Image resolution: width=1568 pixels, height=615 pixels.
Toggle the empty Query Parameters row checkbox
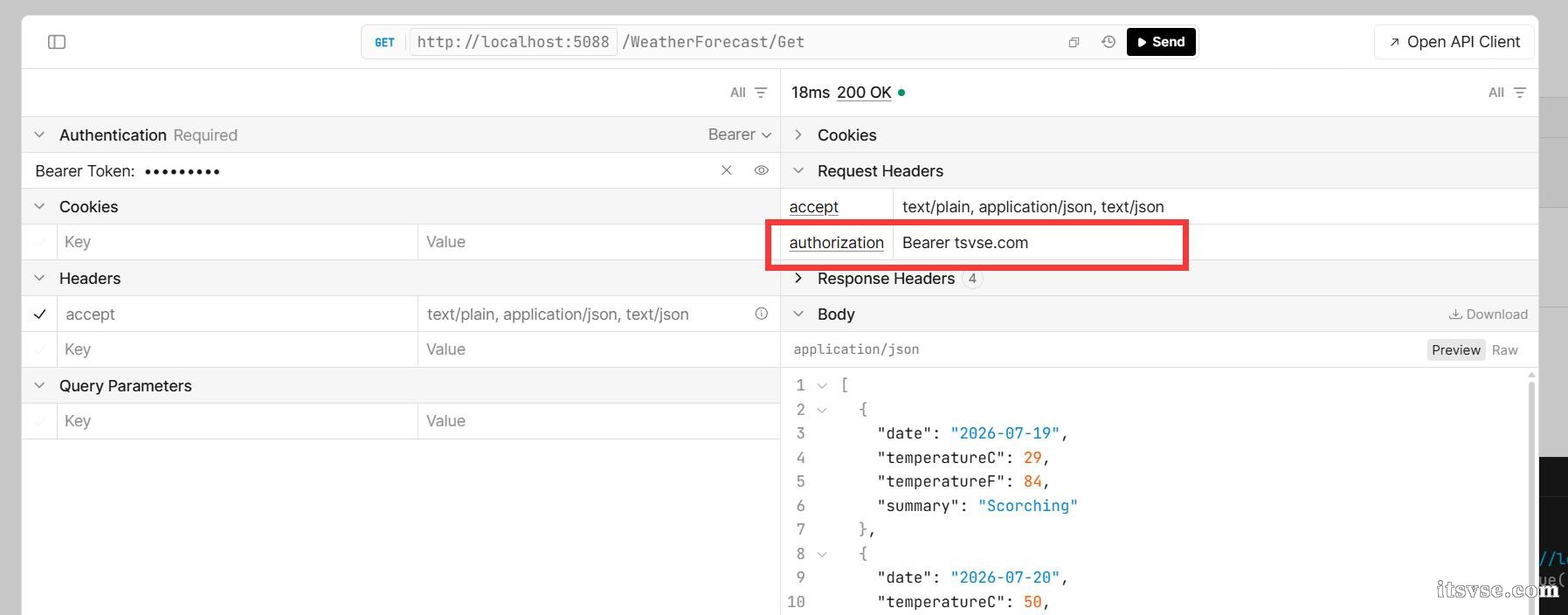pyautogui.click(x=39, y=421)
